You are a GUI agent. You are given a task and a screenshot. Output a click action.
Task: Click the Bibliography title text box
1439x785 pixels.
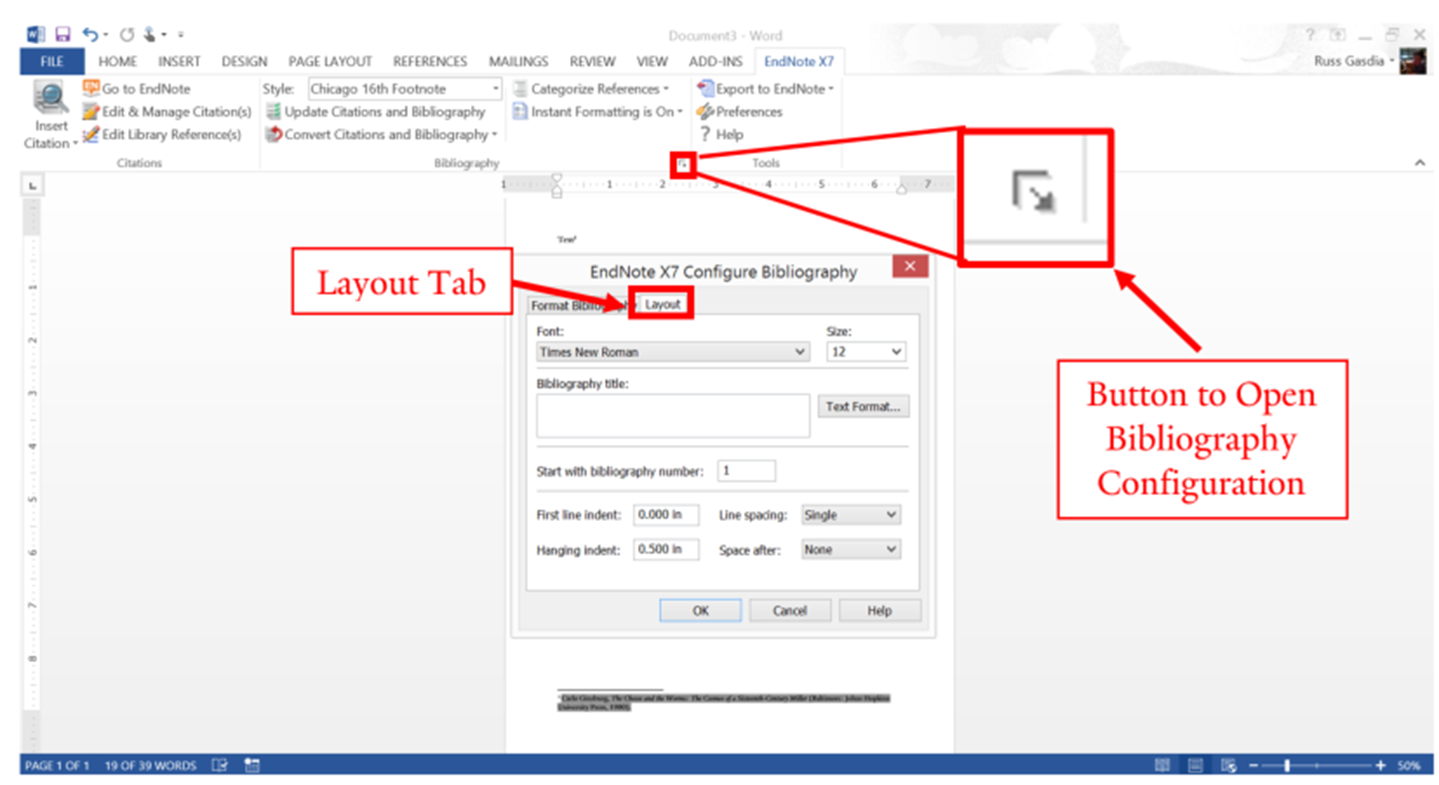673,415
